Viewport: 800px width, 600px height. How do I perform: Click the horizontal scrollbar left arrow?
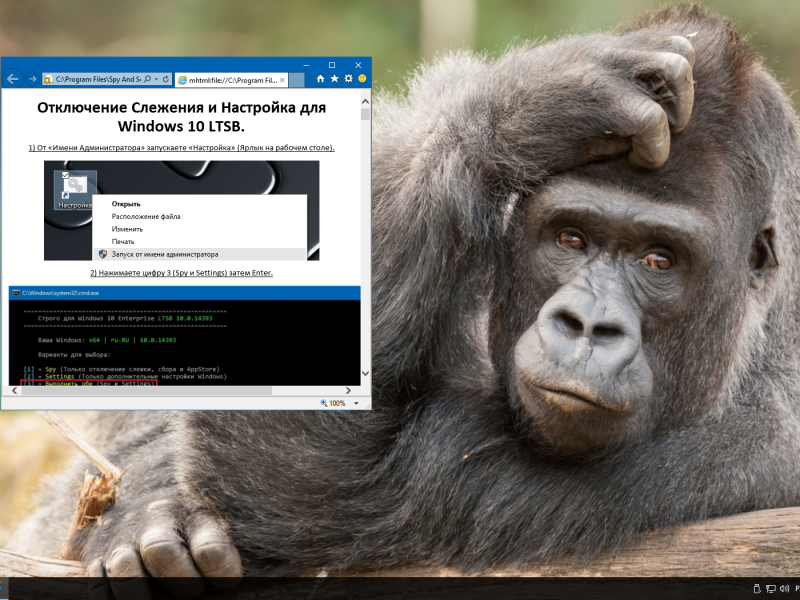(14, 390)
